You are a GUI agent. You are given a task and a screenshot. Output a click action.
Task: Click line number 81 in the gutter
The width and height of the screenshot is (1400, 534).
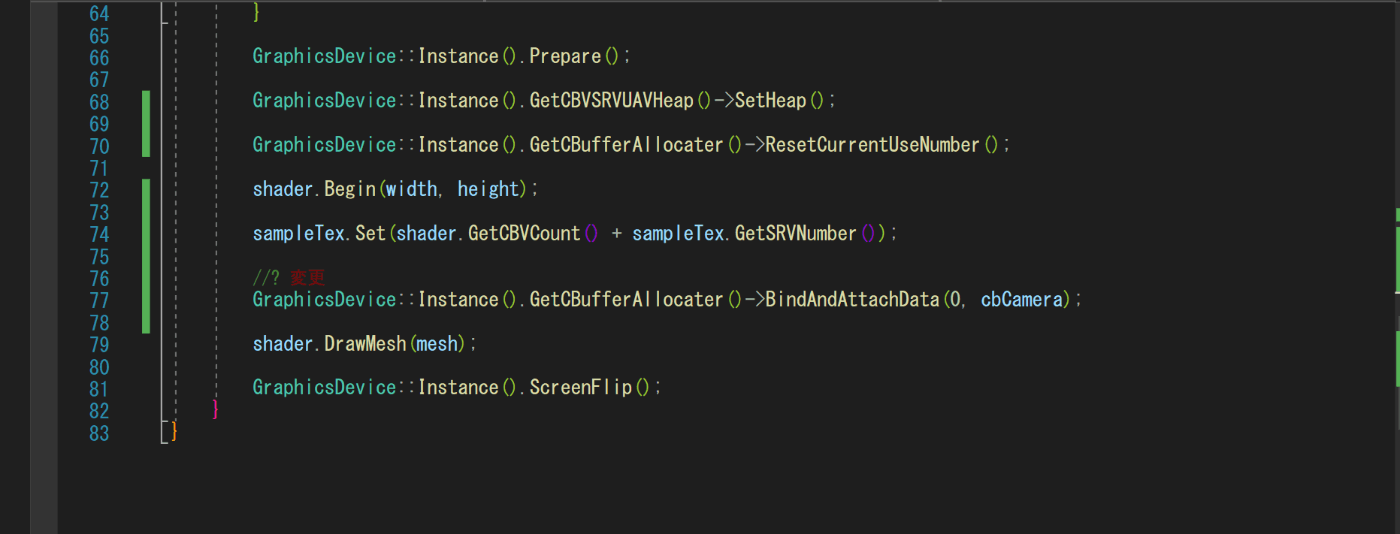pyautogui.click(x=99, y=387)
